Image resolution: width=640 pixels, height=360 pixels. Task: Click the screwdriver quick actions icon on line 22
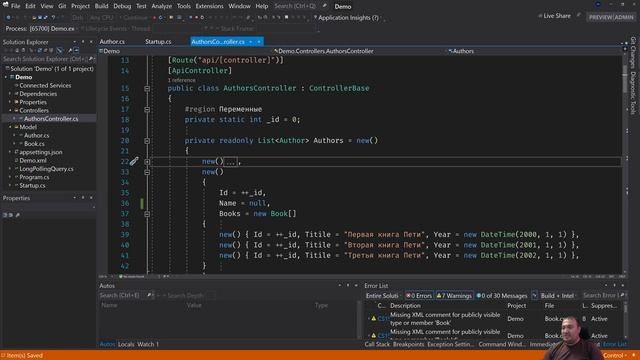[x=134, y=161]
